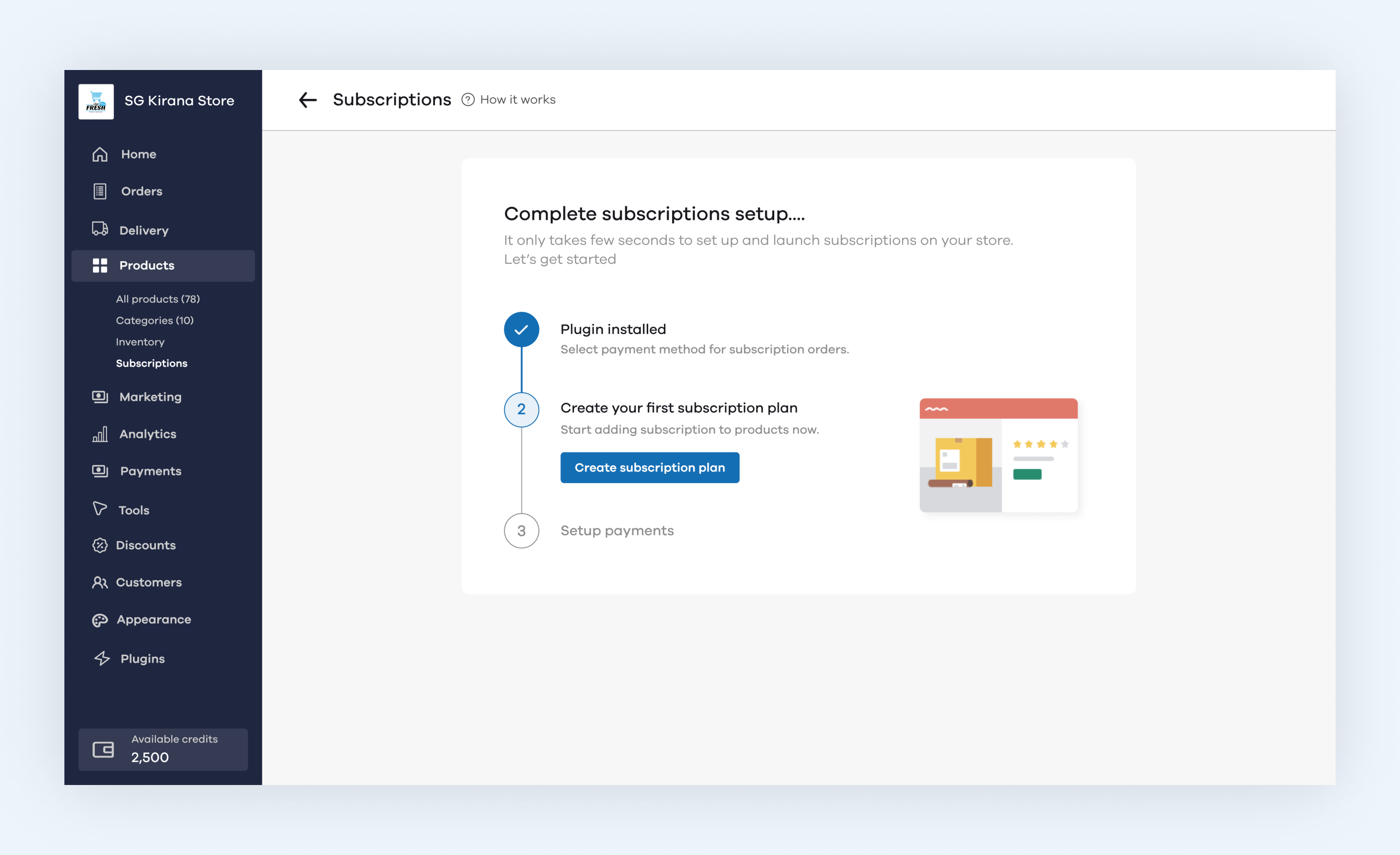Open the Appearance menu label
The width and height of the screenshot is (1400, 855).
154,620
